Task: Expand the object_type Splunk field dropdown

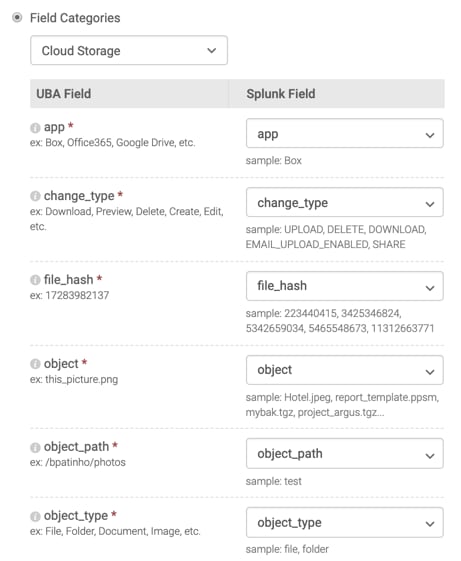Action: pyautogui.click(x=345, y=523)
